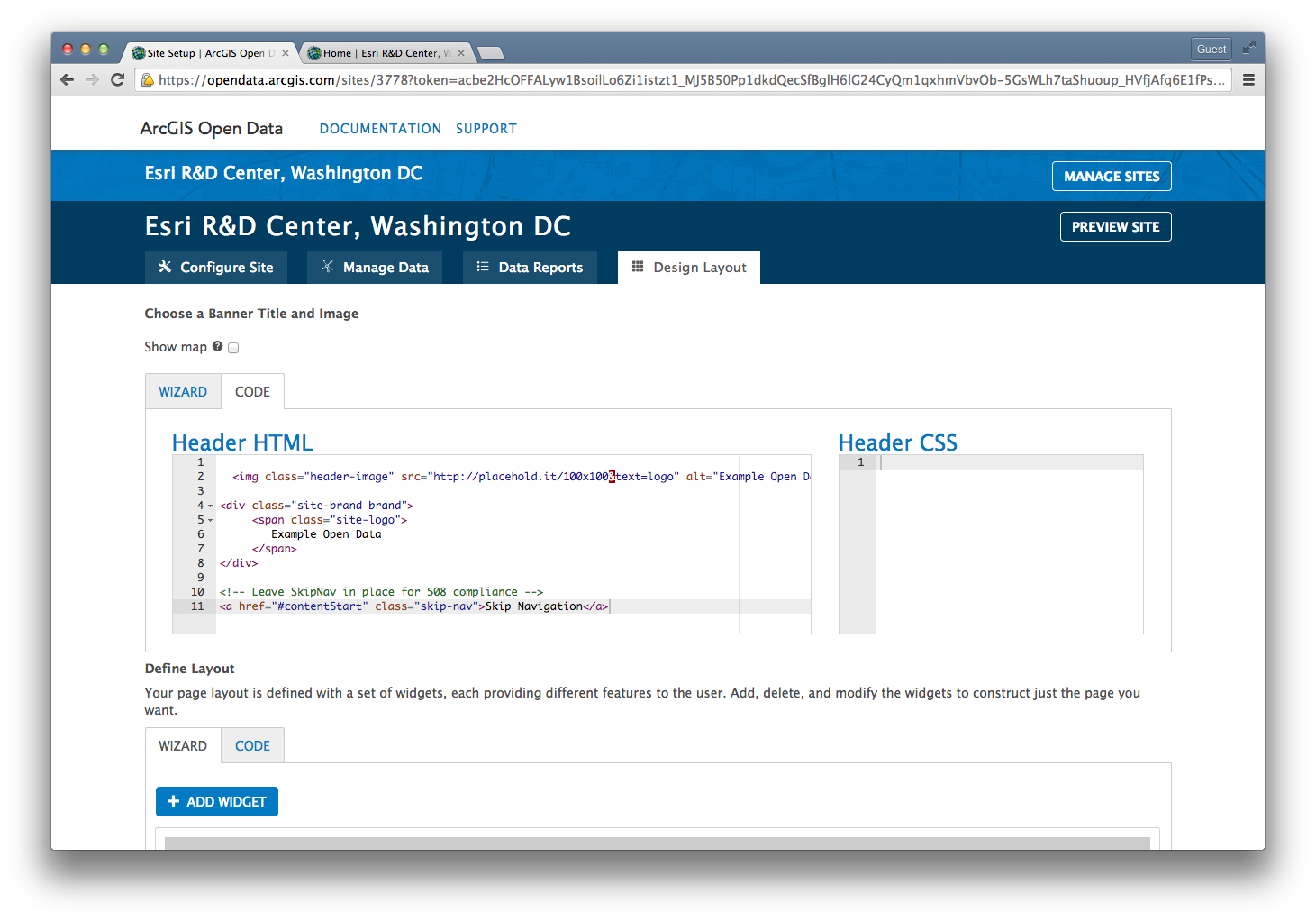Click the lock icon in address bar
Image resolution: width=1316 pixels, height=921 pixels.
pos(148,80)
